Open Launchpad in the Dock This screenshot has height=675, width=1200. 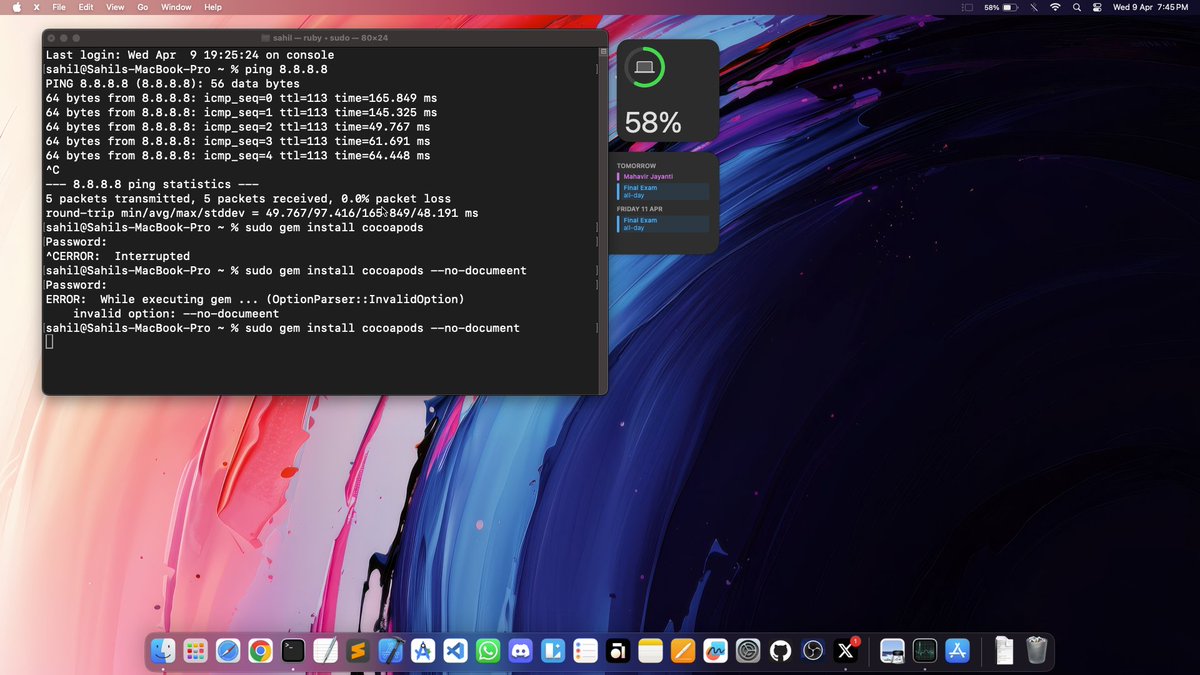195,651
